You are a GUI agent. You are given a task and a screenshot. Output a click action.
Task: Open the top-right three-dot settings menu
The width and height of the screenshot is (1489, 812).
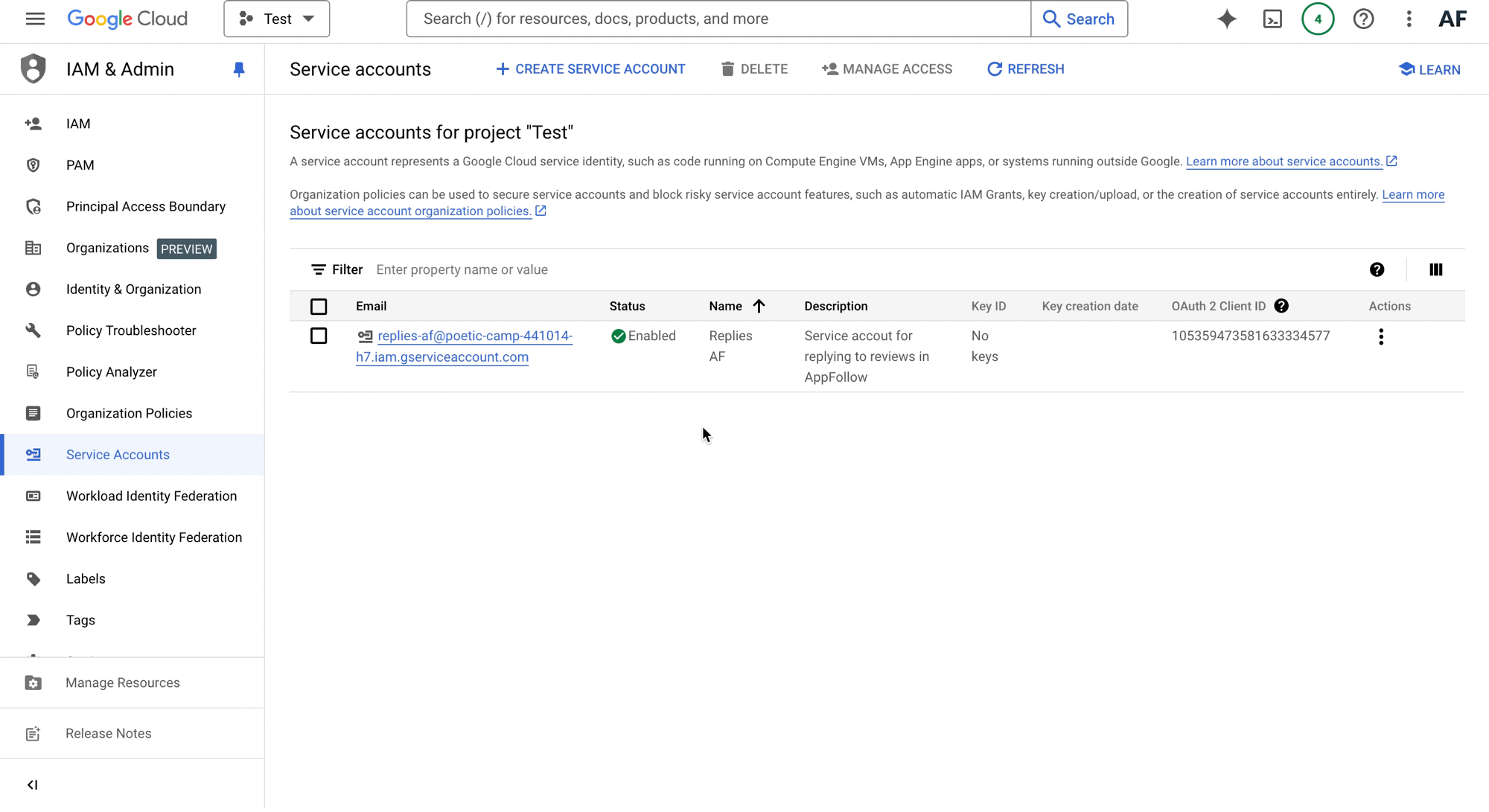(x=1409, y=19)
